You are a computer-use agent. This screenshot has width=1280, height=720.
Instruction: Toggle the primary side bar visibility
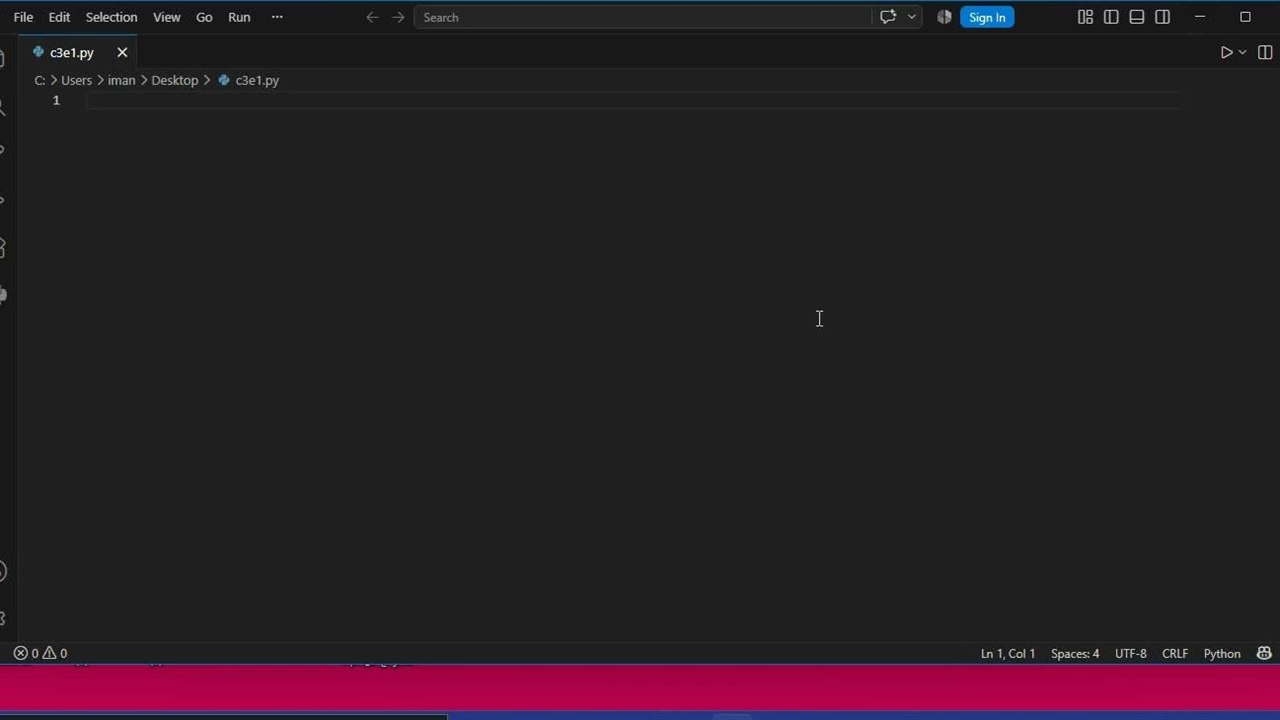[x=1111, y=17]
